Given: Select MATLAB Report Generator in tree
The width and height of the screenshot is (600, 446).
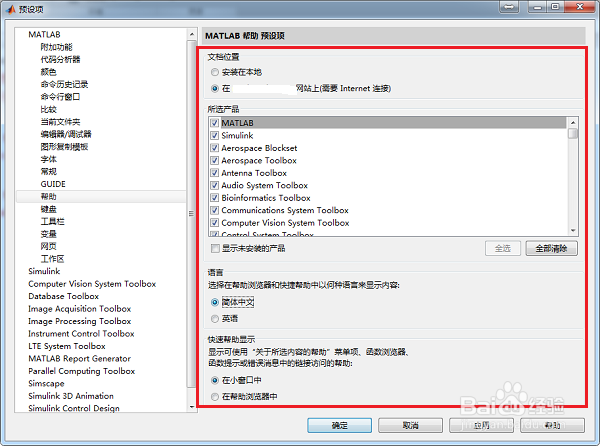Looking at the screenshot, I should [x=80, y=358].
